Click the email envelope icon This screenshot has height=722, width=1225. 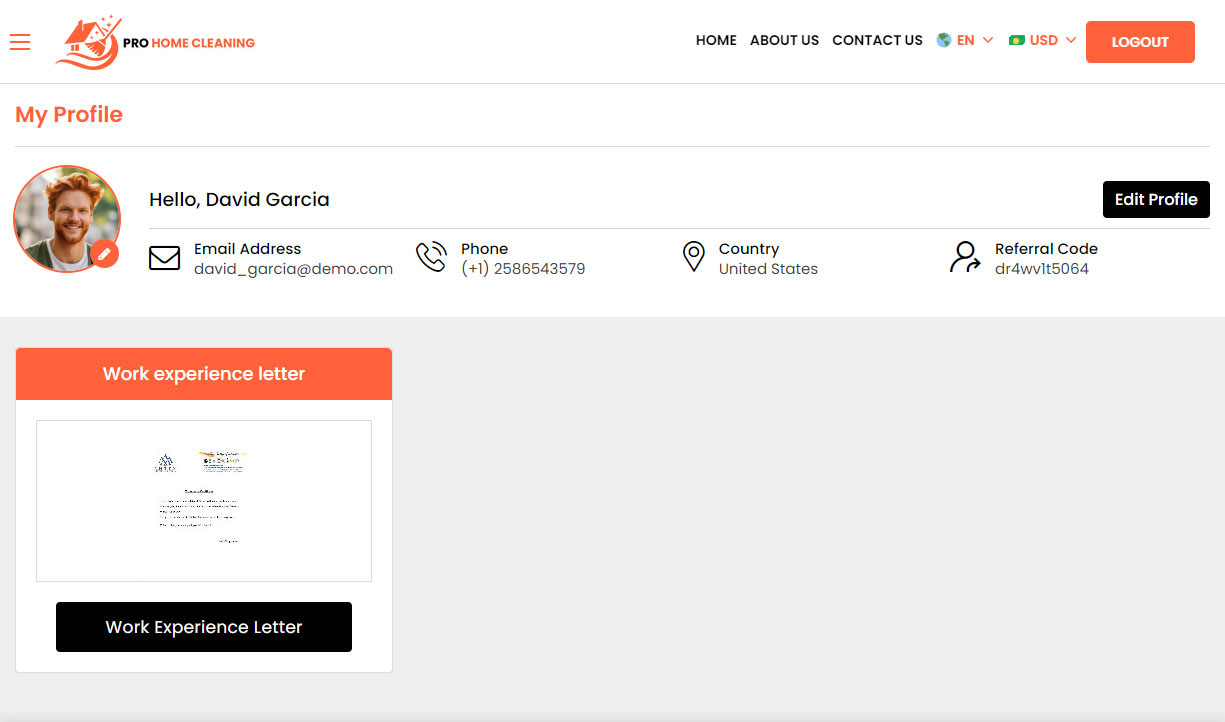pos(164,258)
